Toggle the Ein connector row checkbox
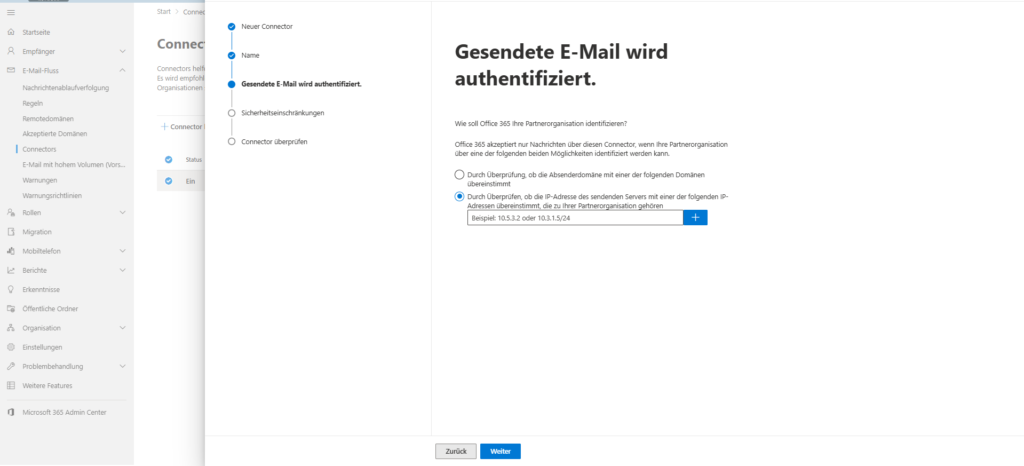The image size is (1024, 466). (168, 181)
